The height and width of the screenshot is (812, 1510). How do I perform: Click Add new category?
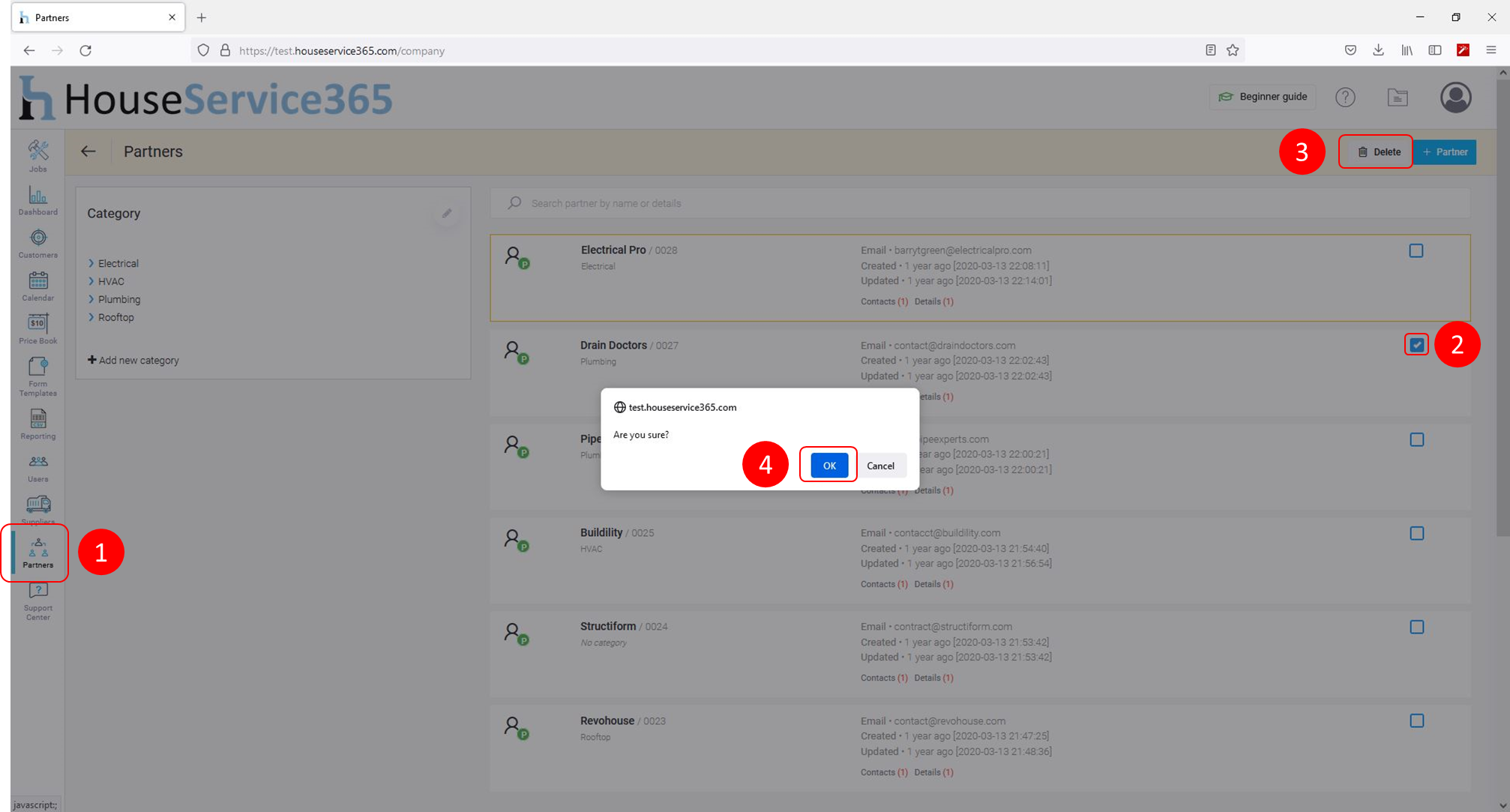point(133,360)
